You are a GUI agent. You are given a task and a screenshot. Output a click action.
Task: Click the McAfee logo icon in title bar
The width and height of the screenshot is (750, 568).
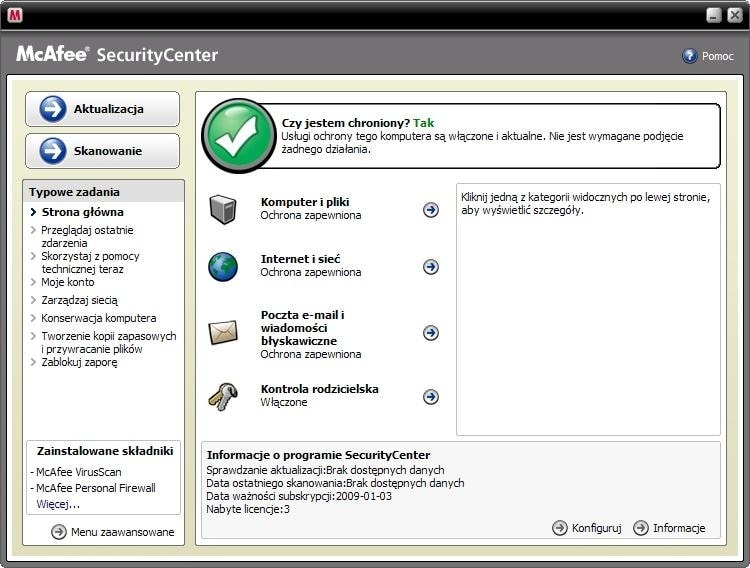[15, 15]
